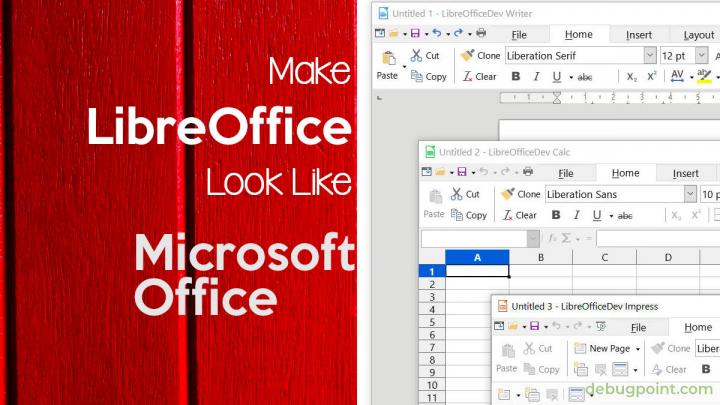Image resolution: width=720 pixels, height=405 pixels.
Task: Click the Save icon in Calc toolbar
Action: tap(462, 172)
